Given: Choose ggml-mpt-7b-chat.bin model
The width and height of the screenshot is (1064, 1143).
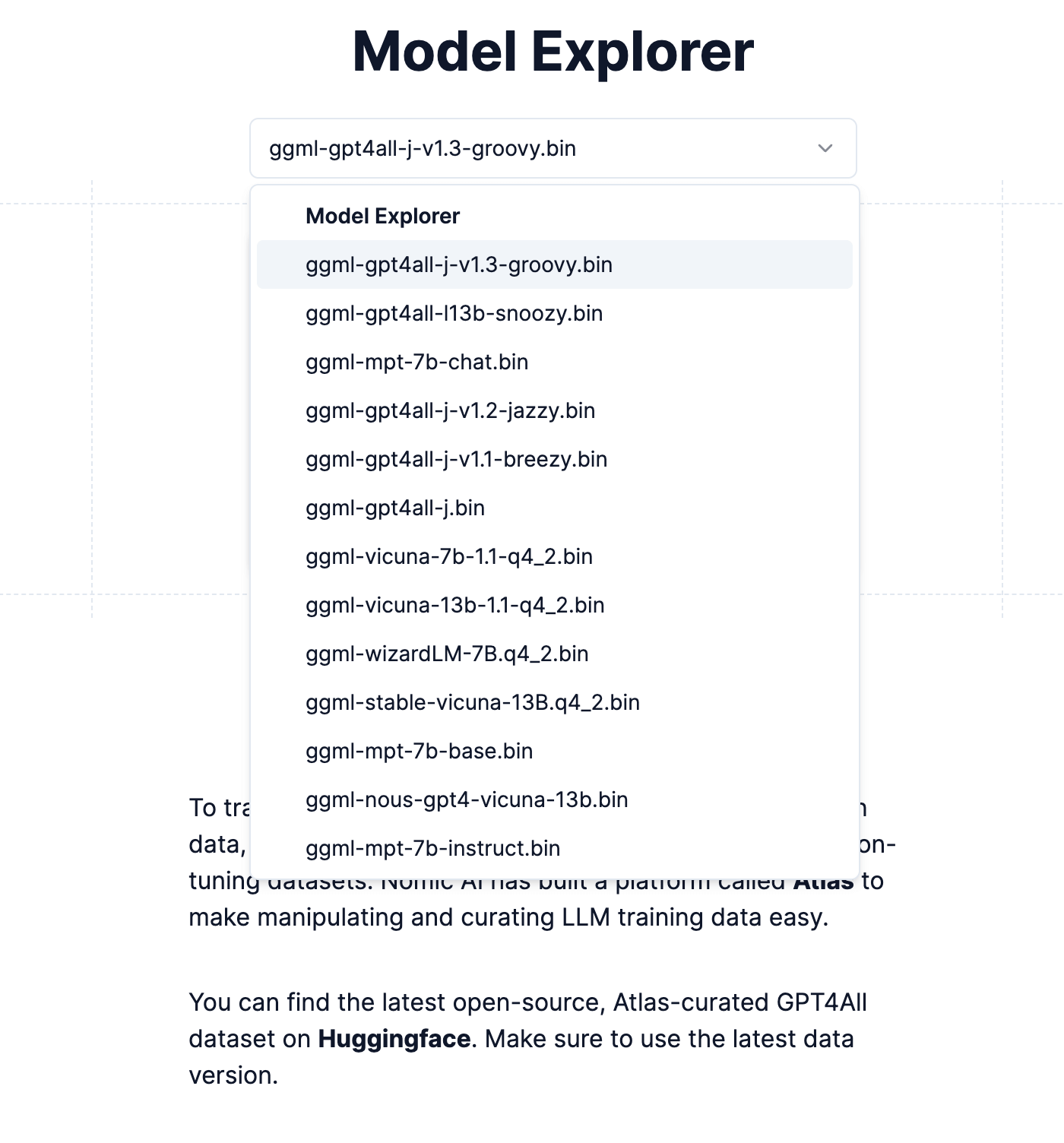Looking at the screenshot, I should pyautogui.click(x=416, y=362).
